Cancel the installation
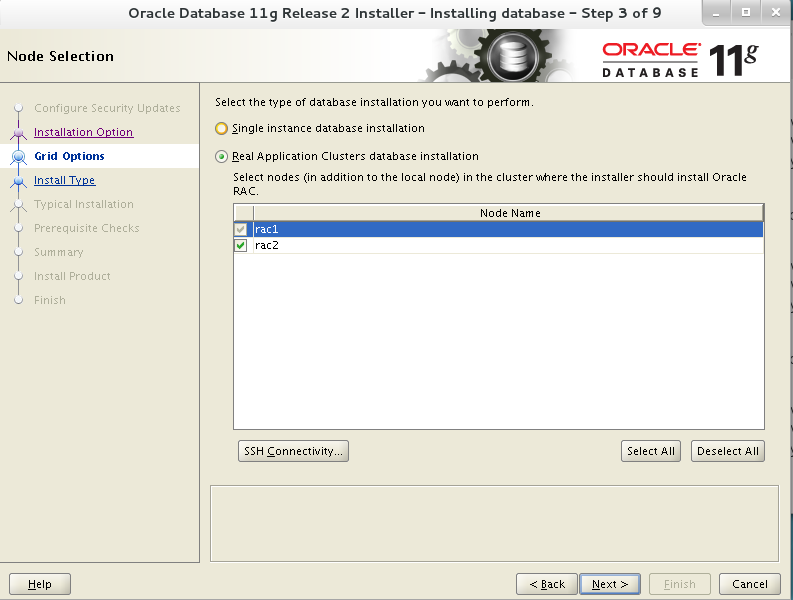 point(750,584)
